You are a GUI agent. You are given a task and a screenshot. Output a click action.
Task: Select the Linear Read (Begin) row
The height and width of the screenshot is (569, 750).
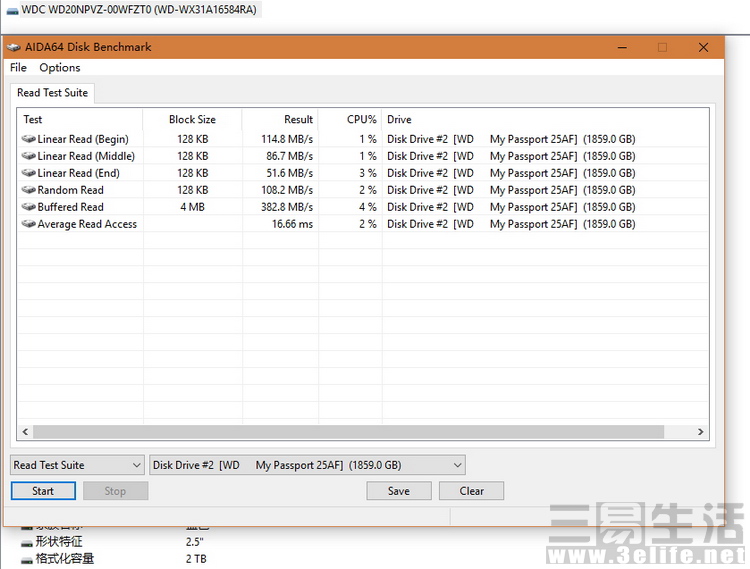point(363,139)
